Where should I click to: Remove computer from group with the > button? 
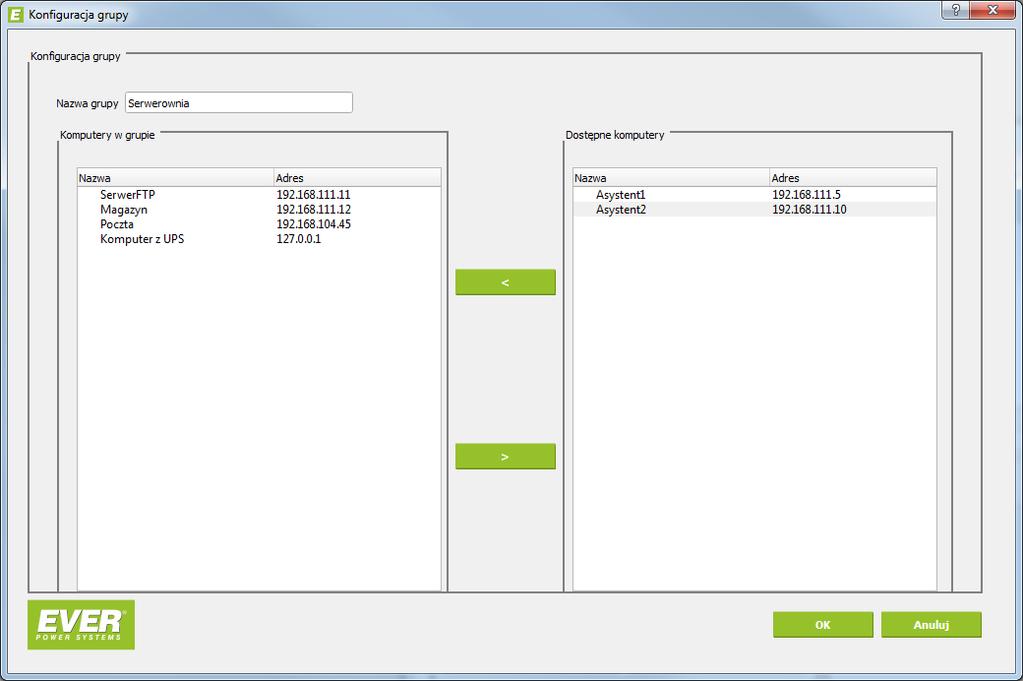click(x=506, y=457)
